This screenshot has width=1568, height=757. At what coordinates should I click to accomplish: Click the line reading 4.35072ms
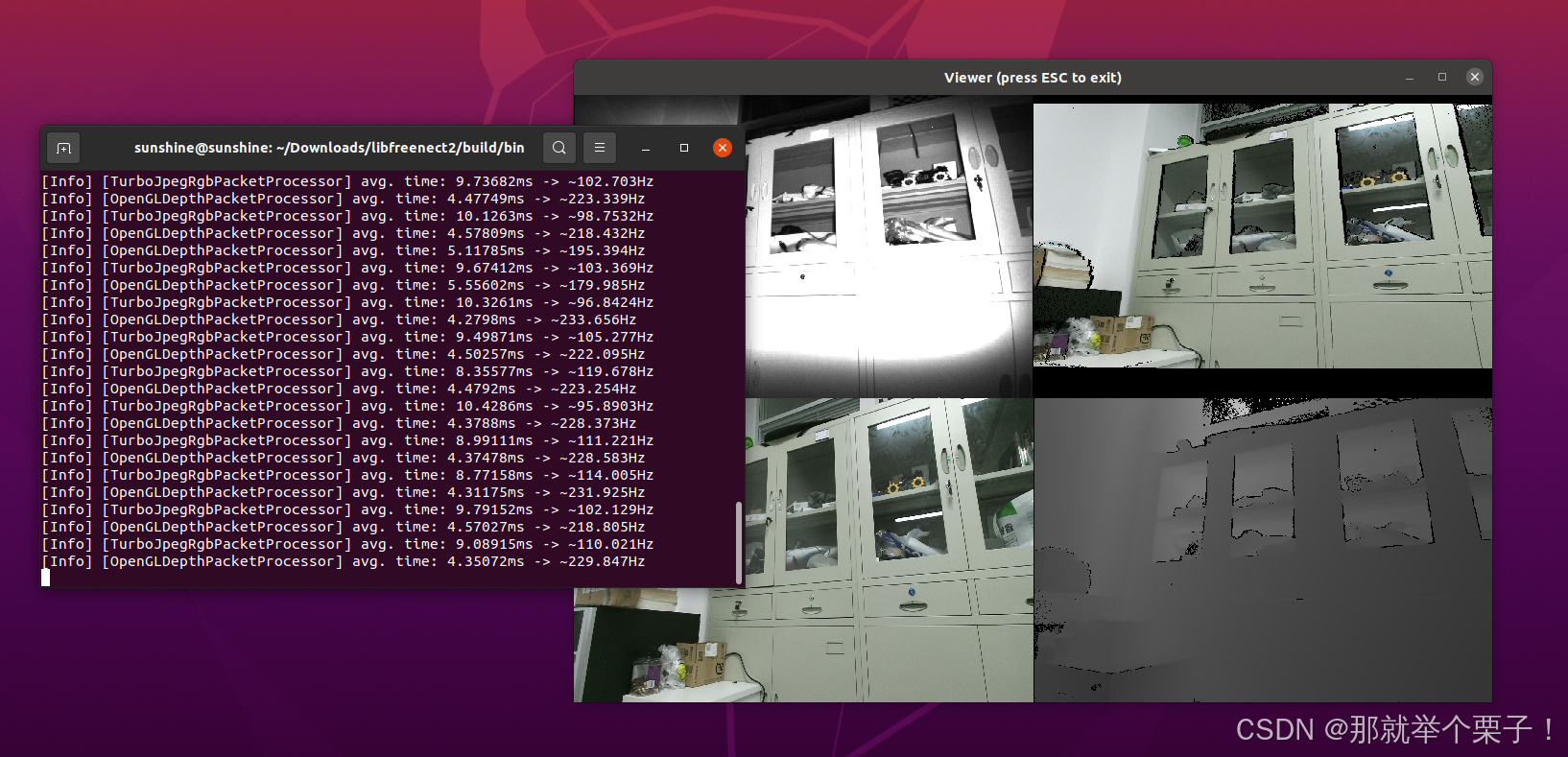[344, 561]
